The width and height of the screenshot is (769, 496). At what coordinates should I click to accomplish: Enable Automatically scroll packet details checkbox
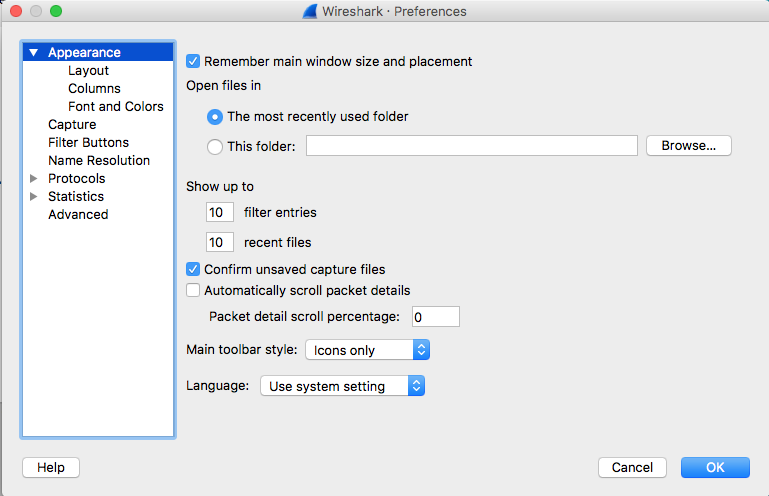point(194,291)
